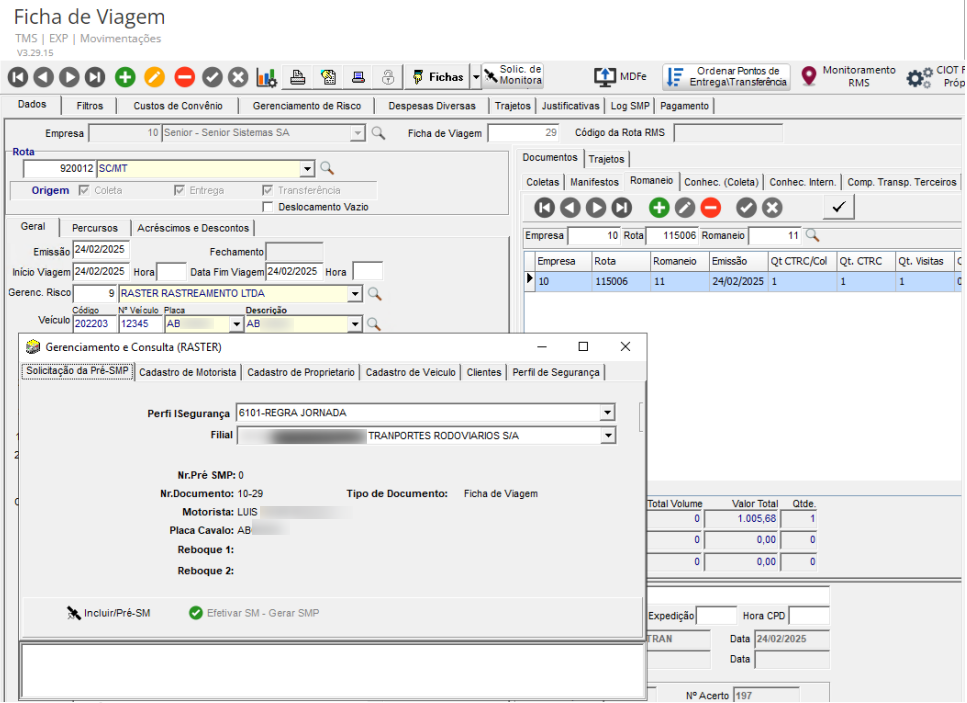The width and height of the screenshot is (967, 703).
Task: Click Nº Acerto field showing 197
Action: 766,695
